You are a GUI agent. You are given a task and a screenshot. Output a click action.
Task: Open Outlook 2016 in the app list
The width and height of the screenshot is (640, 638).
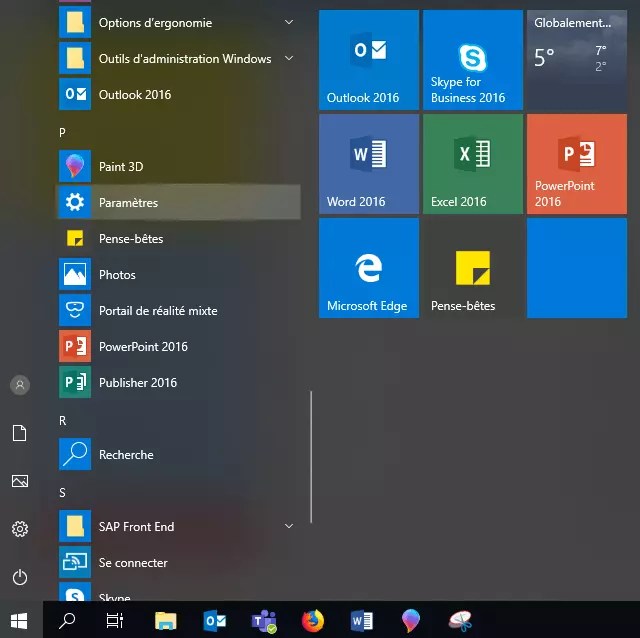(180, 94)
